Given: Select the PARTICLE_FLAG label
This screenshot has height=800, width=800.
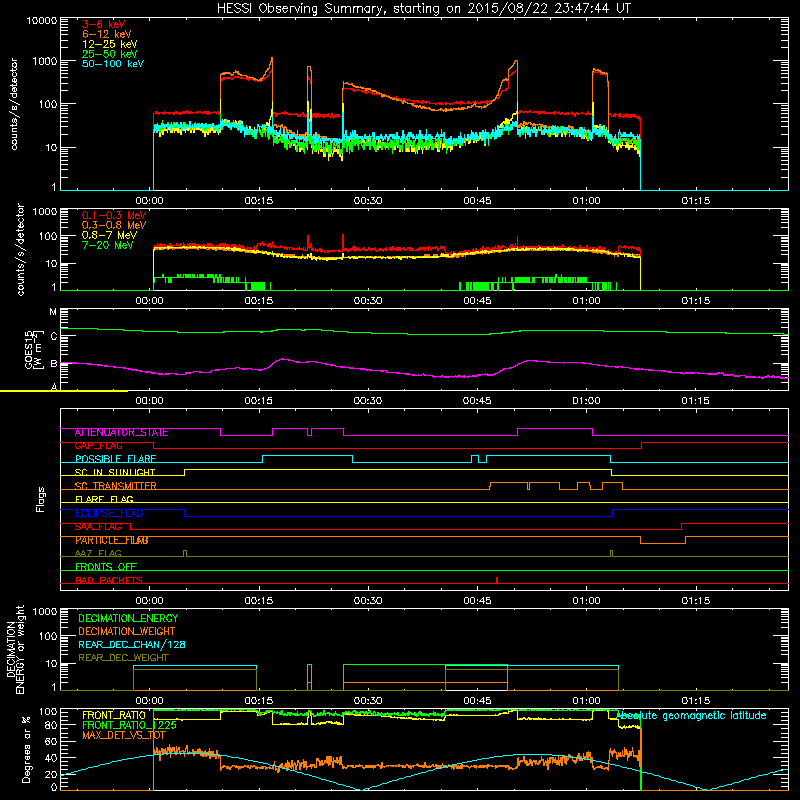Looking at the screenshot, I should pyautogui.click(x=112, y=540).
